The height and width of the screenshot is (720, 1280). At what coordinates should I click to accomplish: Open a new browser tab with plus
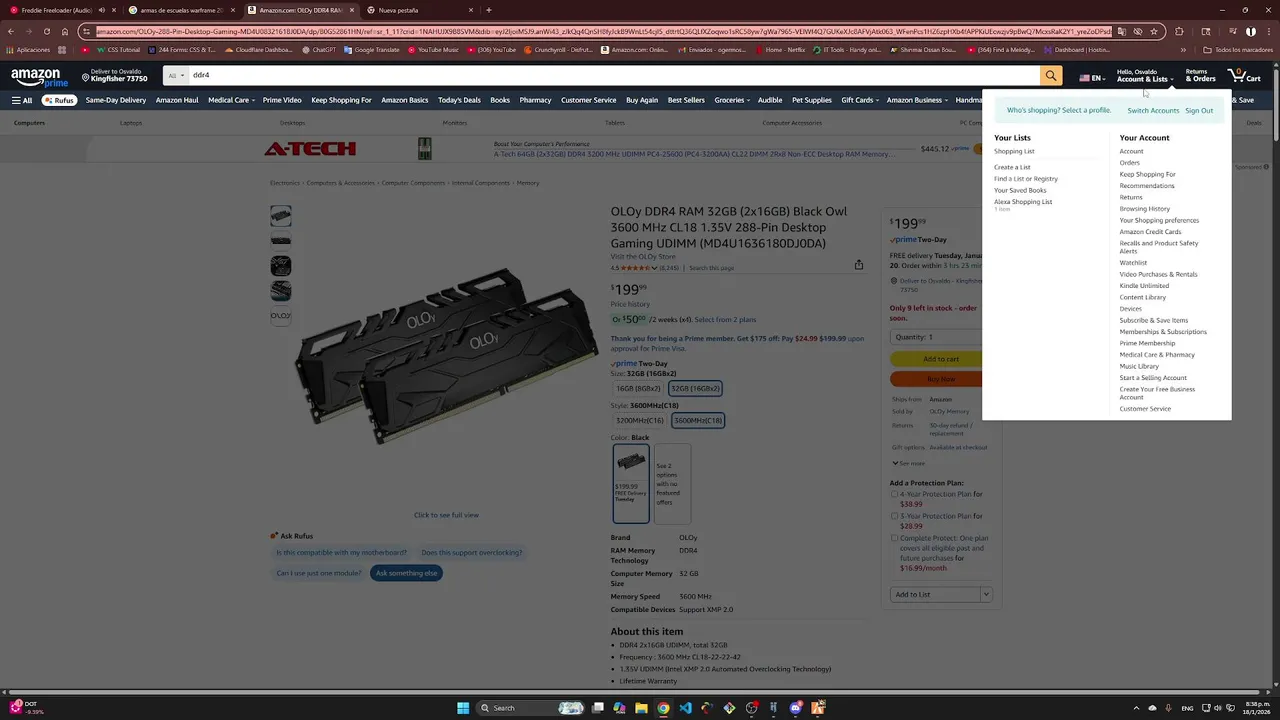pyautogui.click(x=488, y=10)
